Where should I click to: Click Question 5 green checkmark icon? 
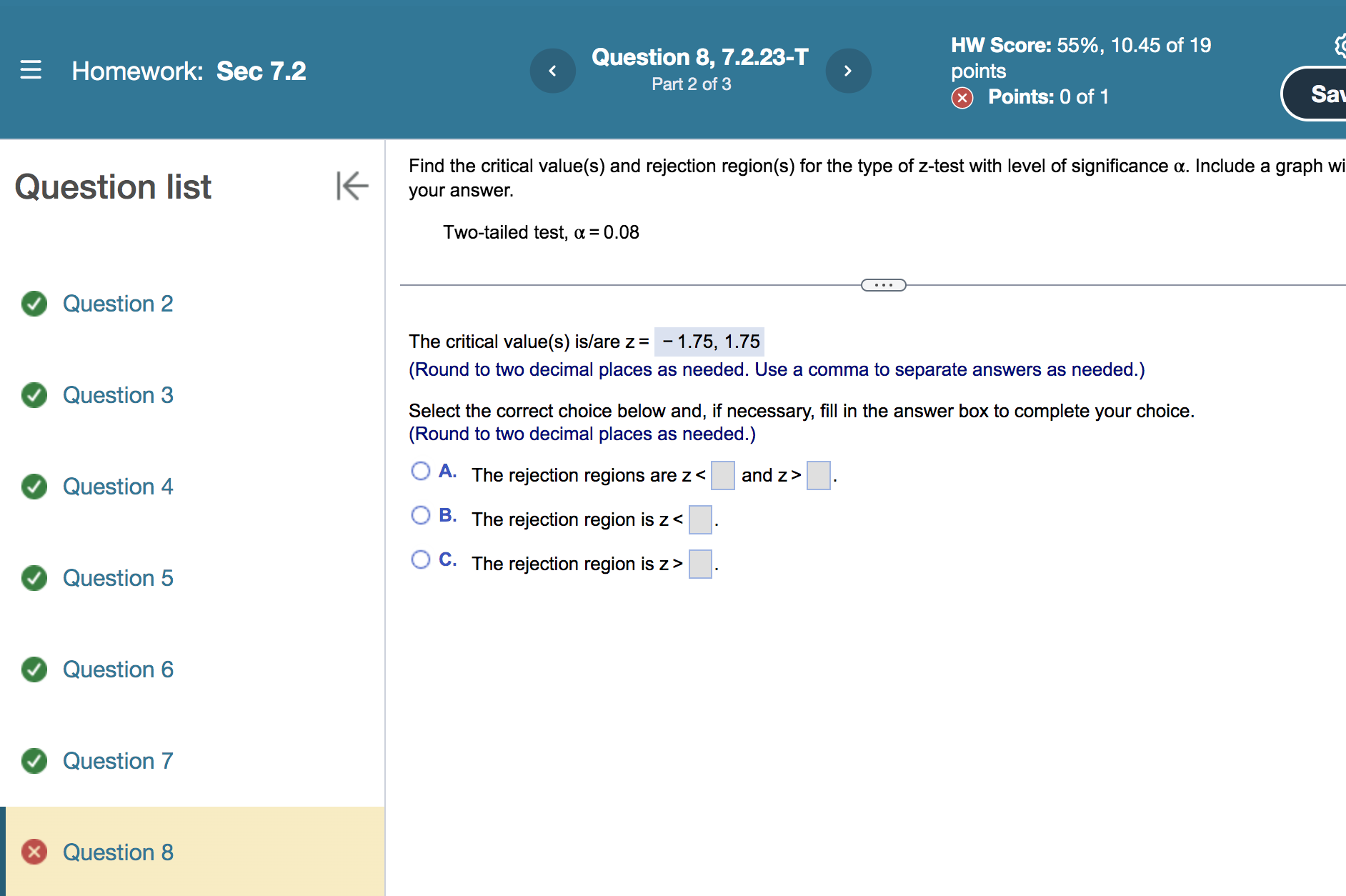click(x=34, y=578)
